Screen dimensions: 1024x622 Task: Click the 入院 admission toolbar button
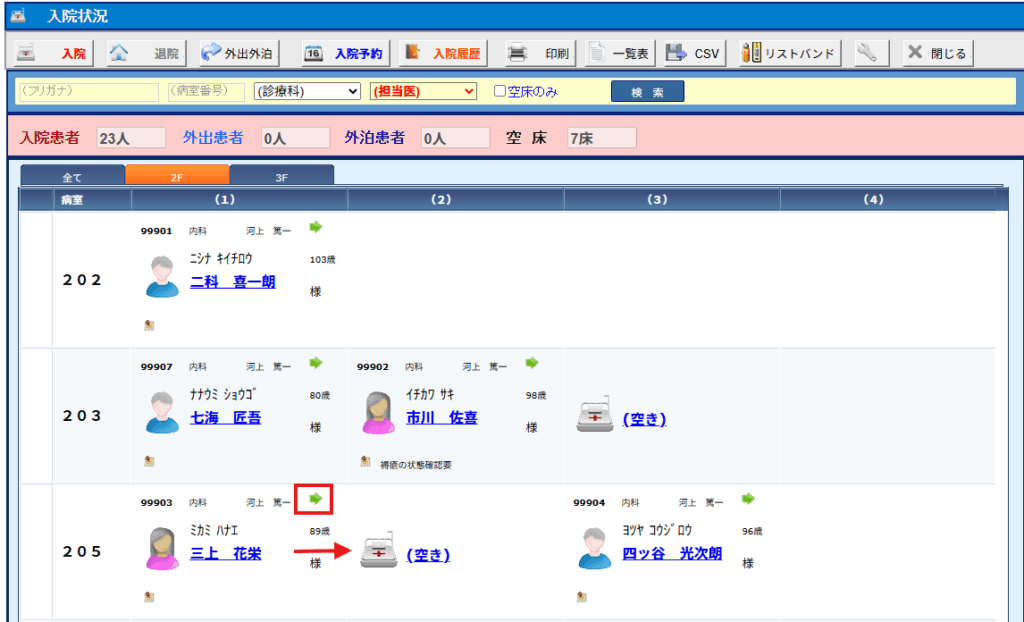(53, 53)
